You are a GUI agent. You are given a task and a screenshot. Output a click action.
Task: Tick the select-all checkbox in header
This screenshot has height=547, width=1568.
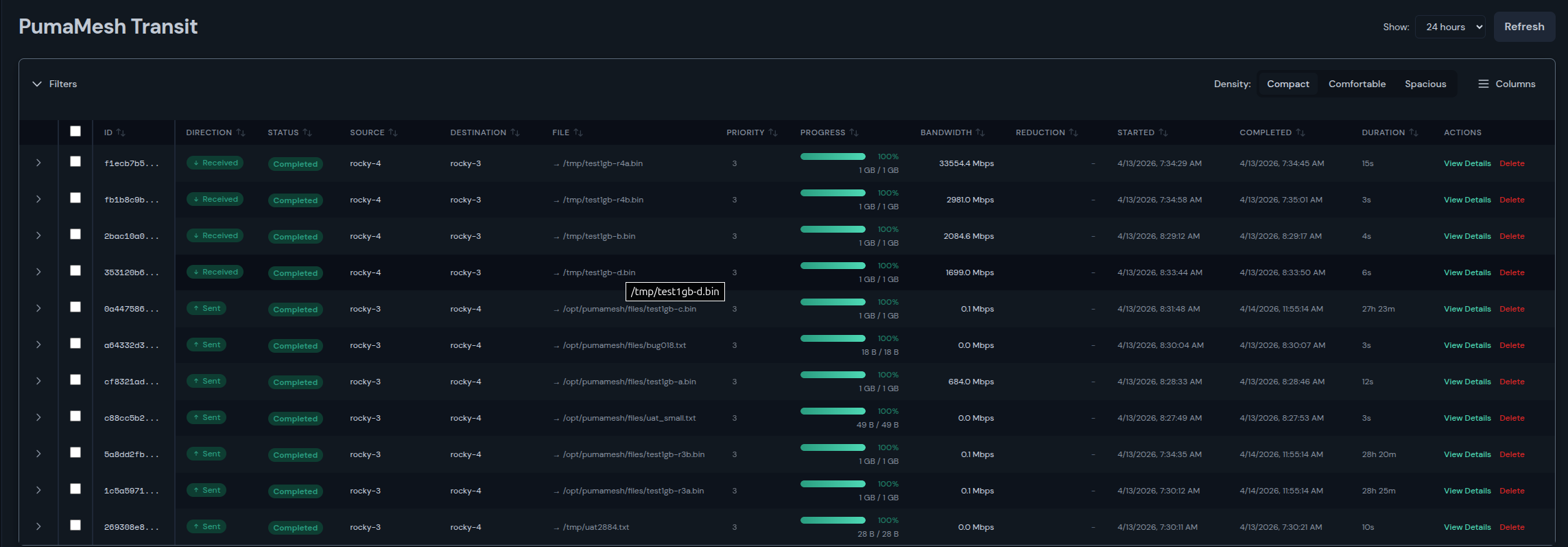click(x=75, y=131)
